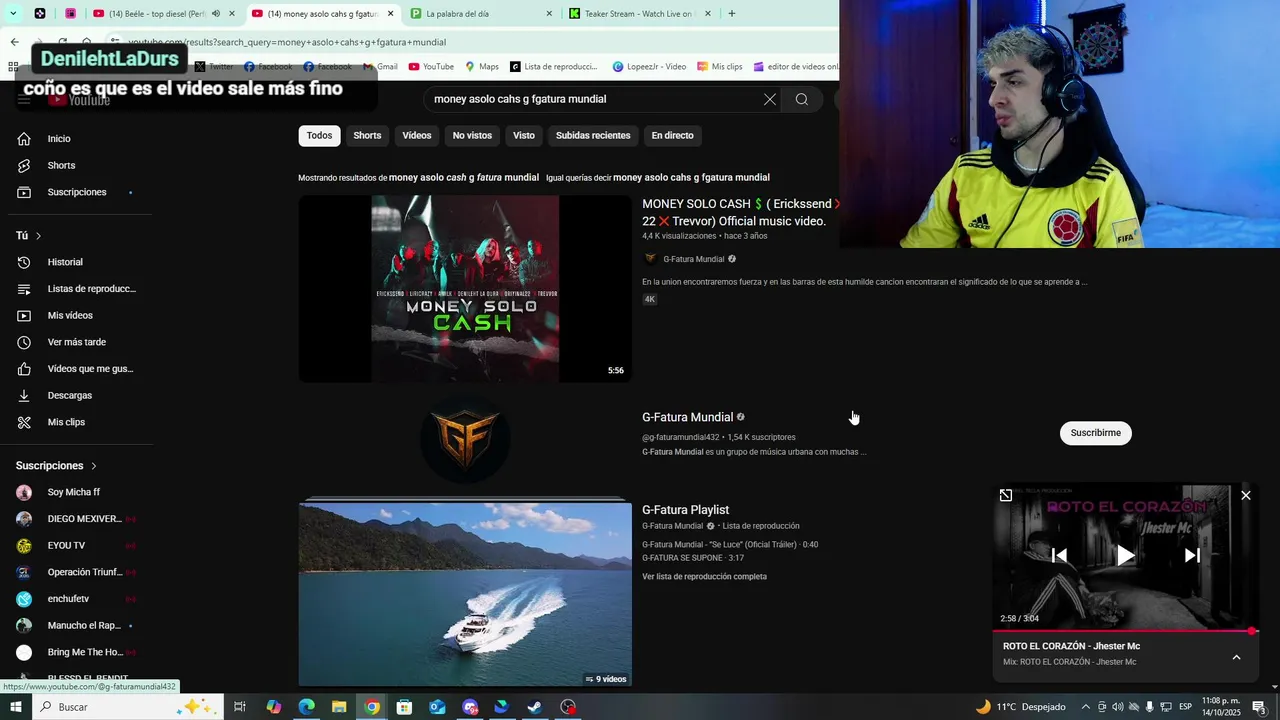Viewport: 1280px width, 720px height.
Task: Show hidden system tray icons
Action: [1086, 707]
